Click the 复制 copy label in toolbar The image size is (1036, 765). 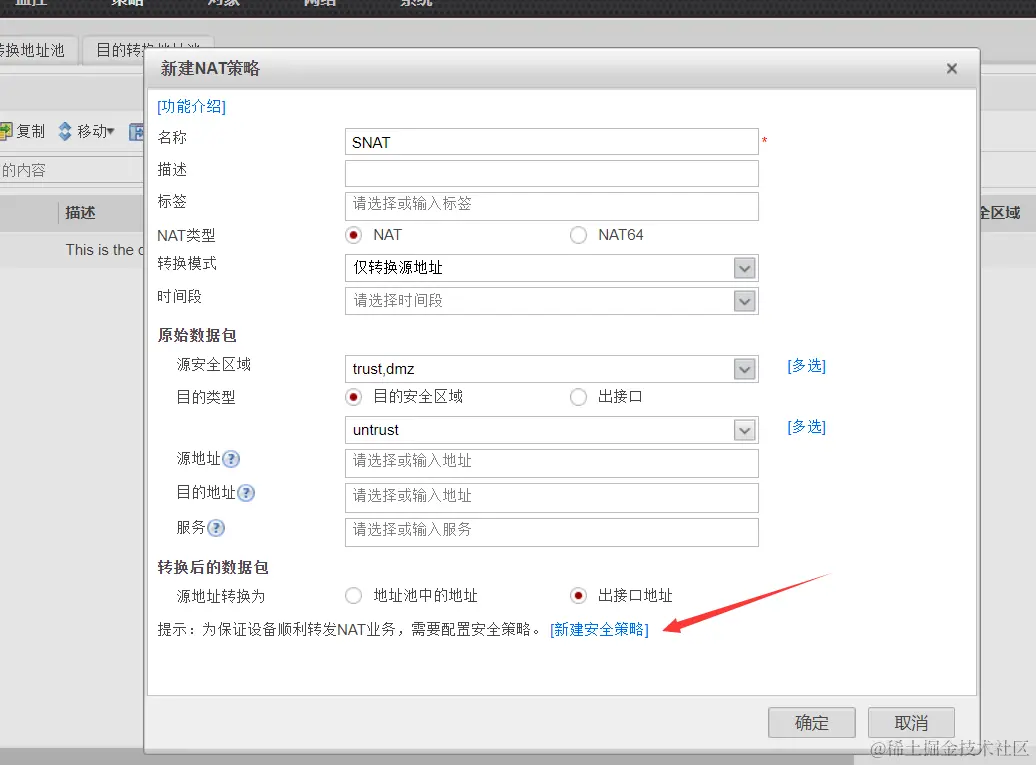click(x=30, y=131)
